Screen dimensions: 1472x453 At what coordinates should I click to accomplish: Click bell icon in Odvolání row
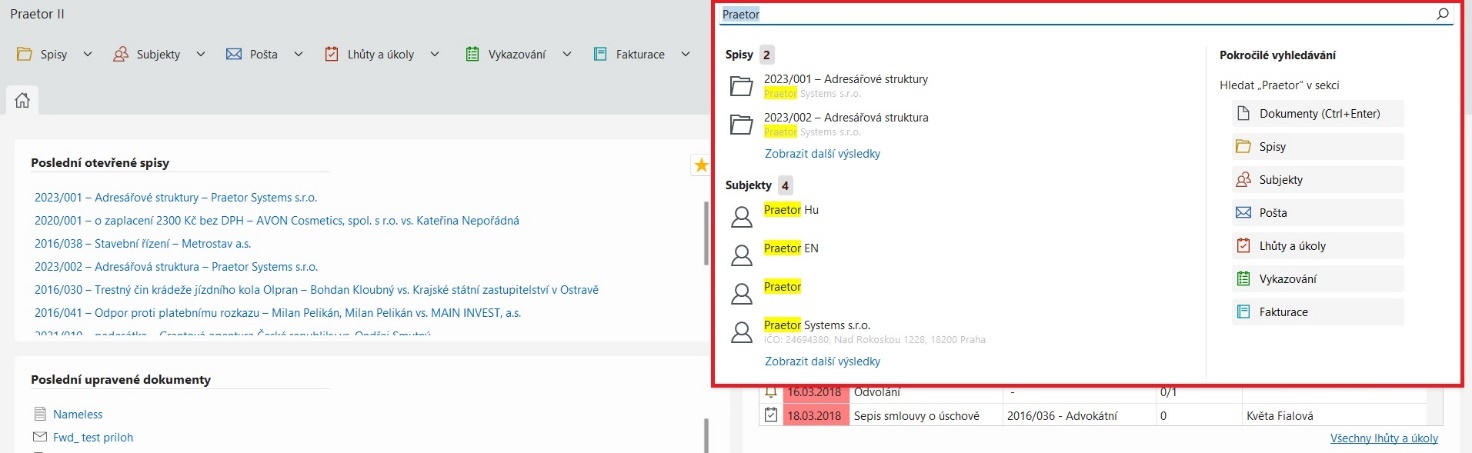[770, 392]
